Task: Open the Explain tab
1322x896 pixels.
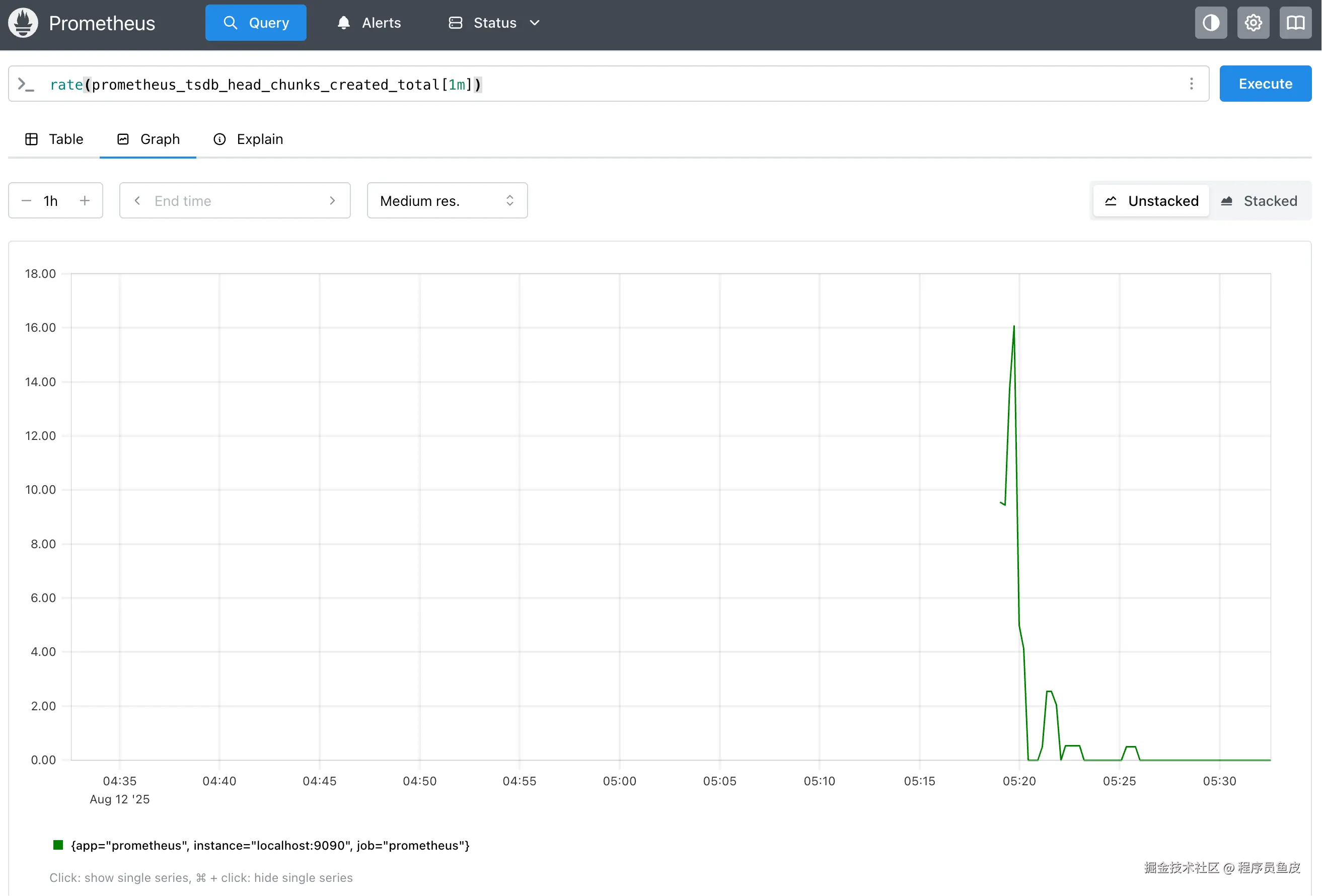Action: 248,139
